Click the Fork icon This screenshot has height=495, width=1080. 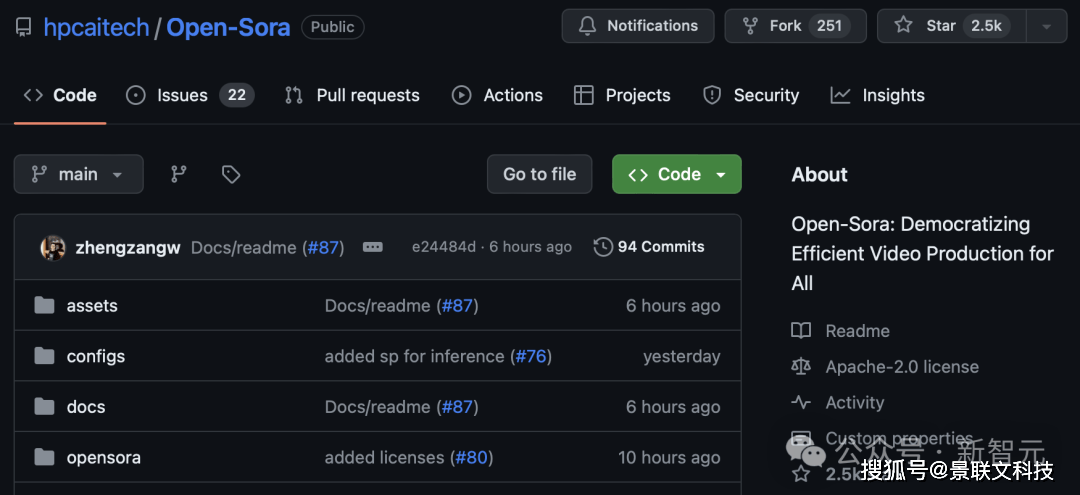point(751,26)
